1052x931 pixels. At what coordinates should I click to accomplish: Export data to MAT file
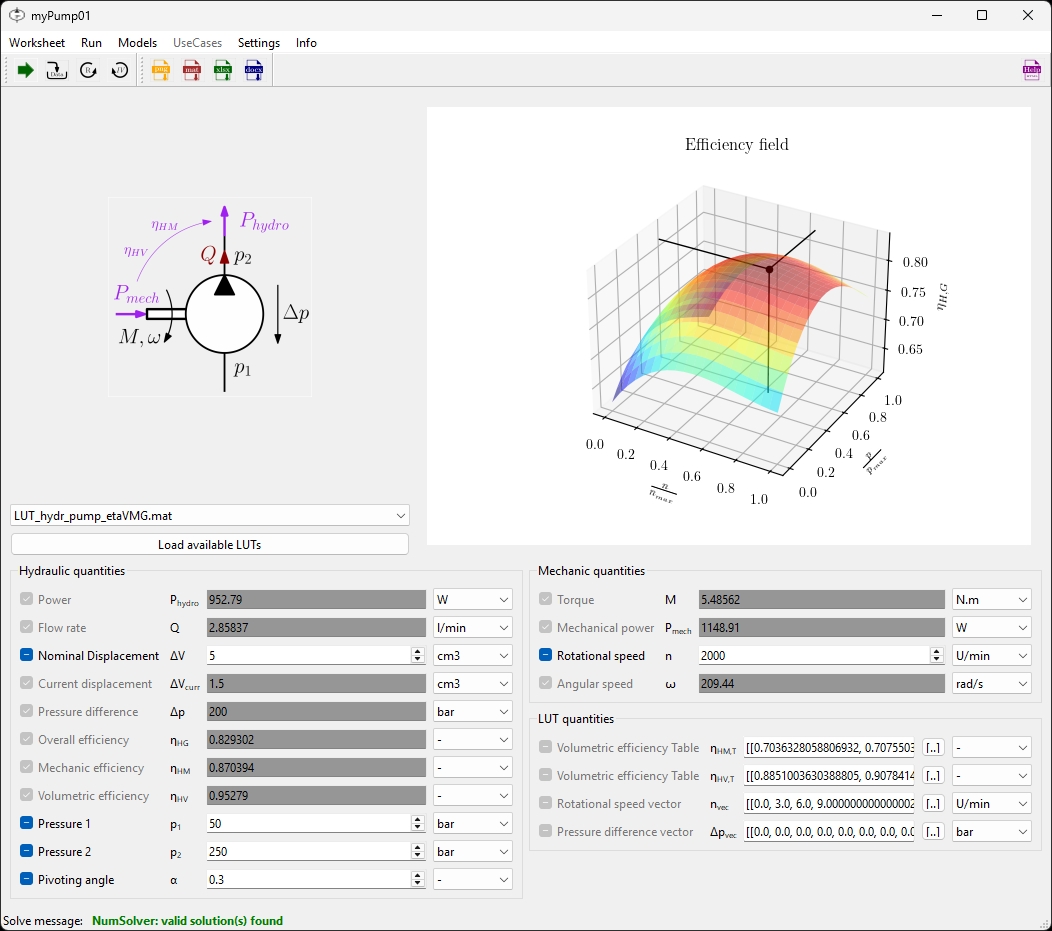click(x=191, y=70)
